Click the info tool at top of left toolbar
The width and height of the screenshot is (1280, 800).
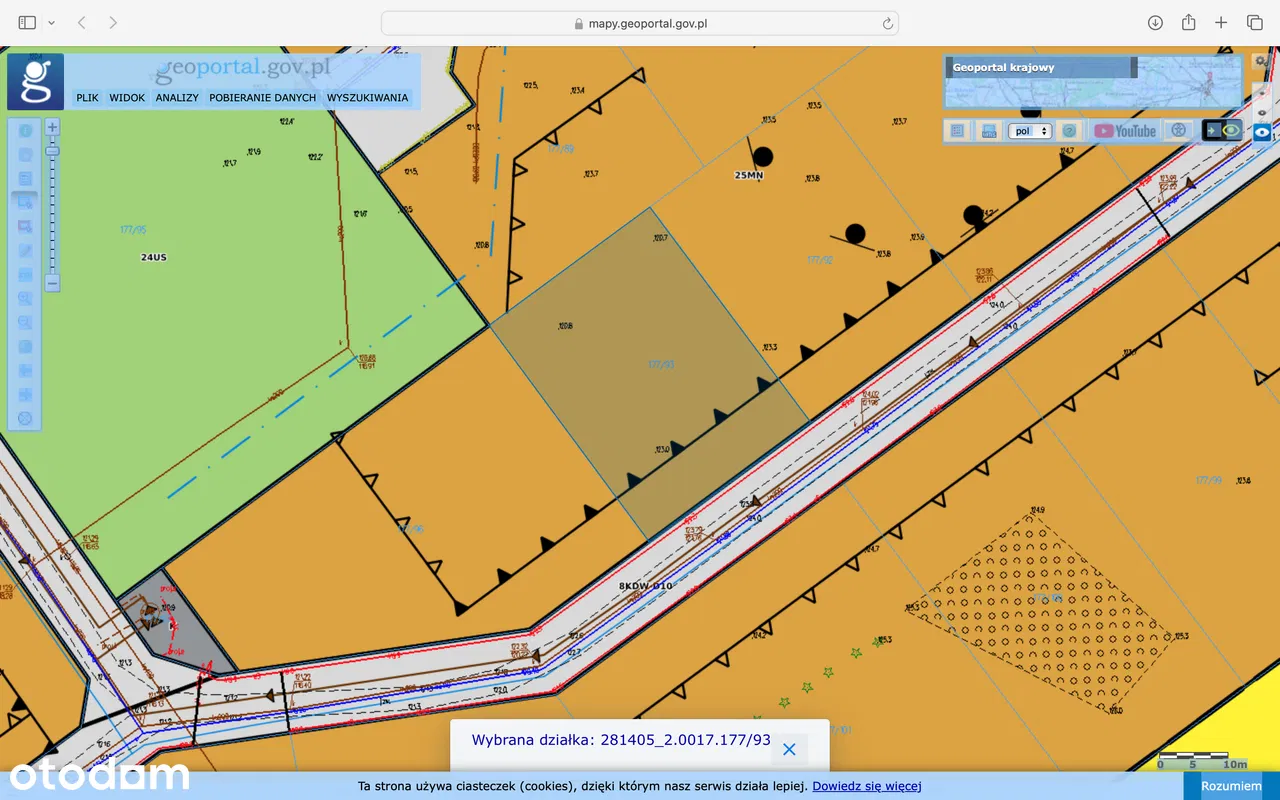(25, 131)
